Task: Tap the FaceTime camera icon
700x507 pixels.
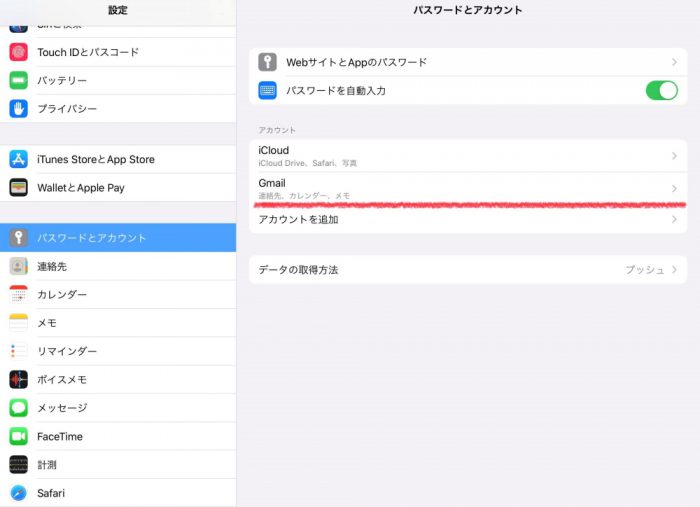Action: pyautogui.click(x=18, y=436)
